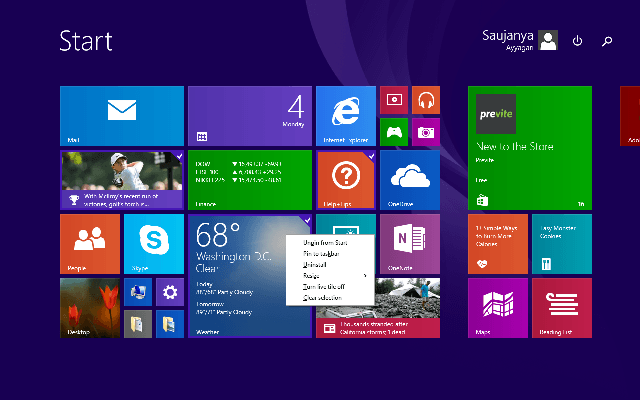Click the user account picture
This screenshot has height=400, width=640.
[548, 40]
